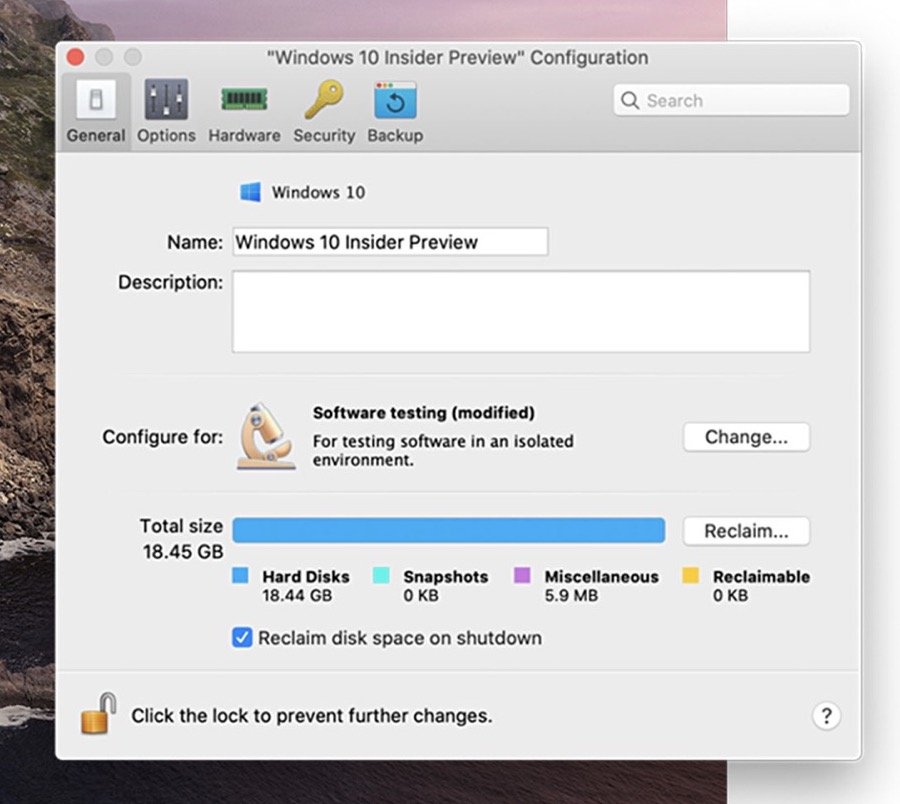Click the '18.44 GB' Hard Disks value
The width and height of the screenshot is (900, 804).
[x=297, y=595]
